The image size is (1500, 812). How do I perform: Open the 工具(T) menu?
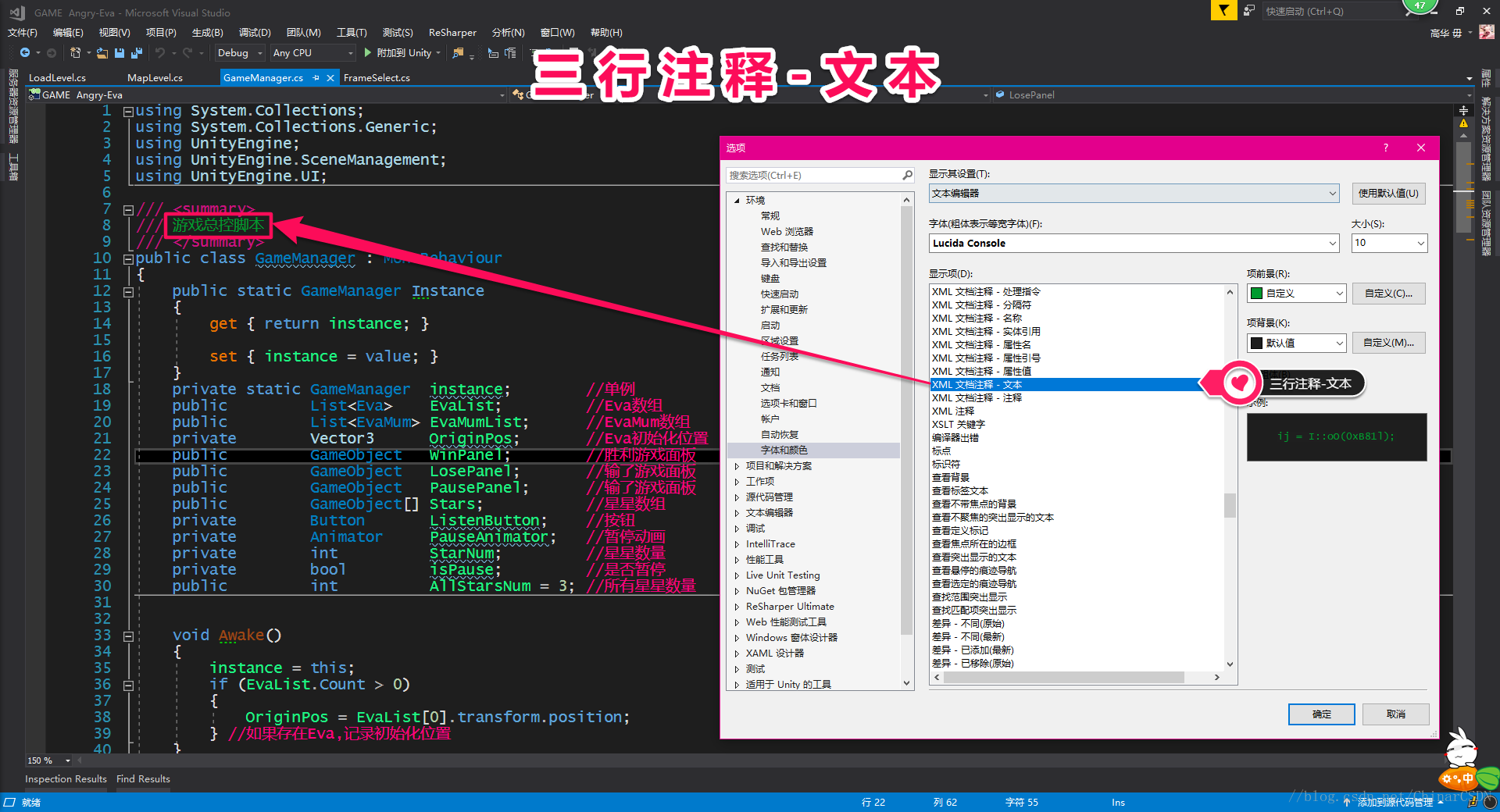[x=352, y=32]
